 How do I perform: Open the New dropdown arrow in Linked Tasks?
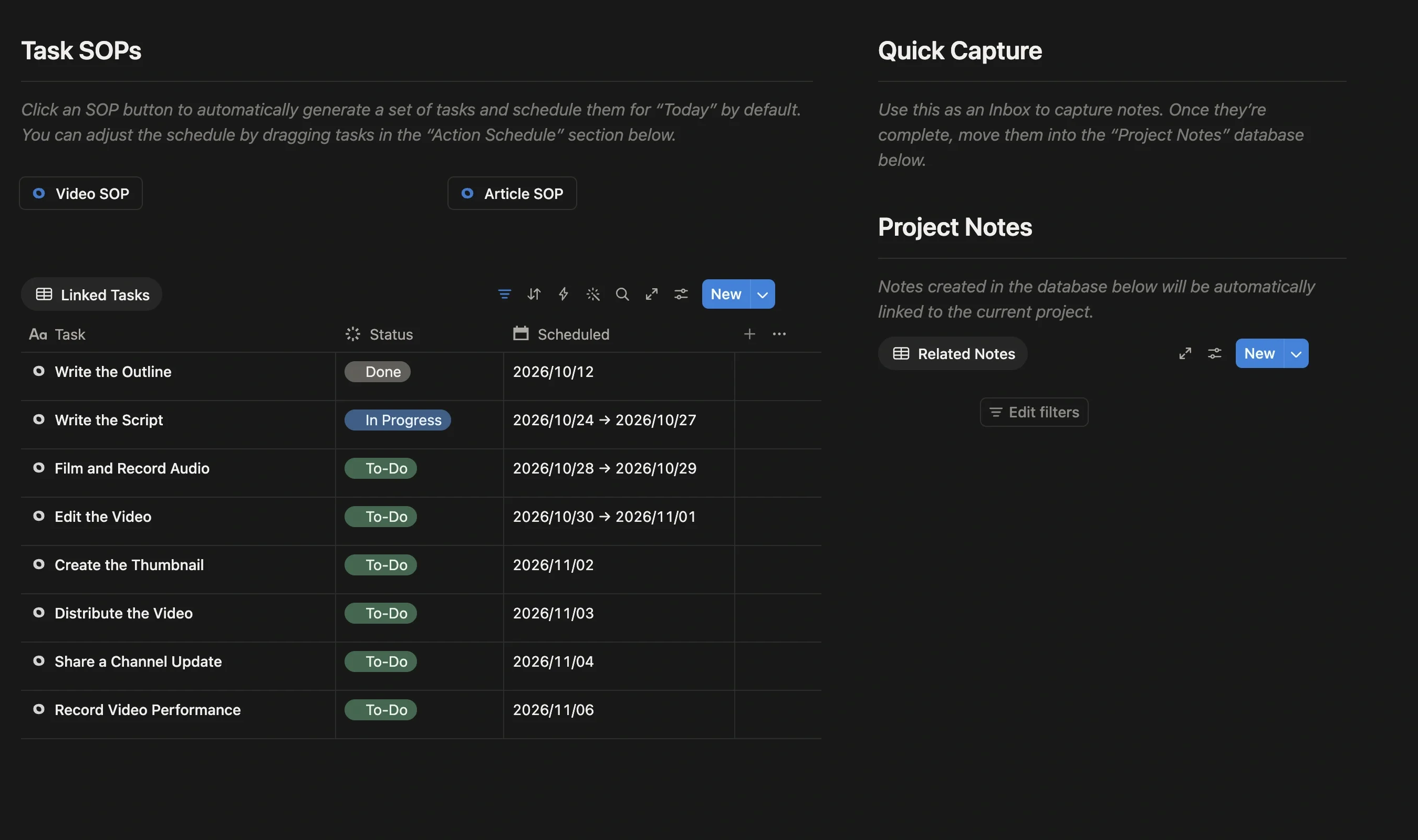(763, 295)
